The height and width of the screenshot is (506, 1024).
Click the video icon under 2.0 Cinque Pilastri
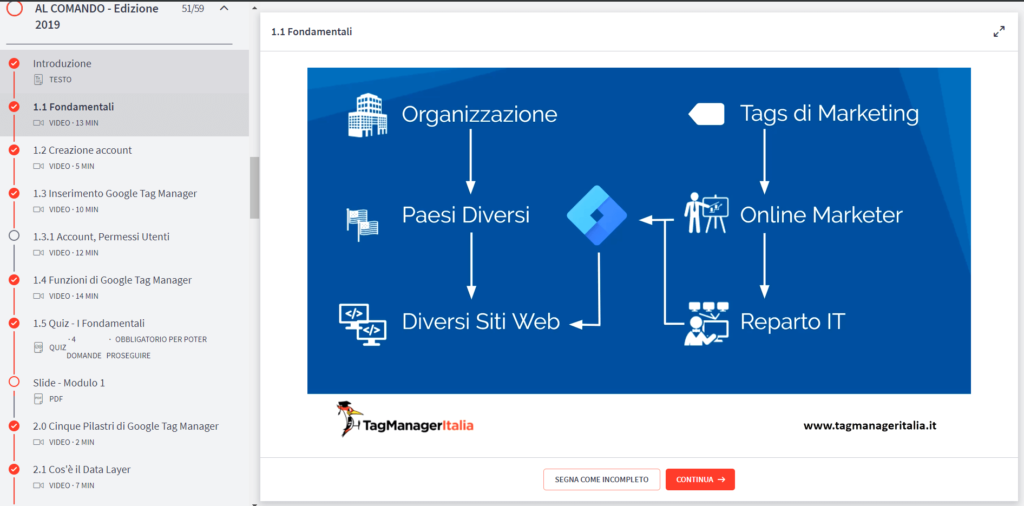pos(39,442)
